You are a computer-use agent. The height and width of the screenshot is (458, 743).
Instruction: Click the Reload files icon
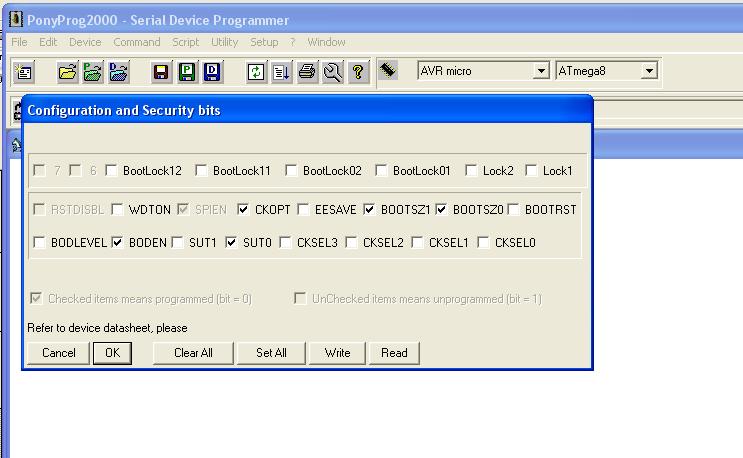click(256, 72)
